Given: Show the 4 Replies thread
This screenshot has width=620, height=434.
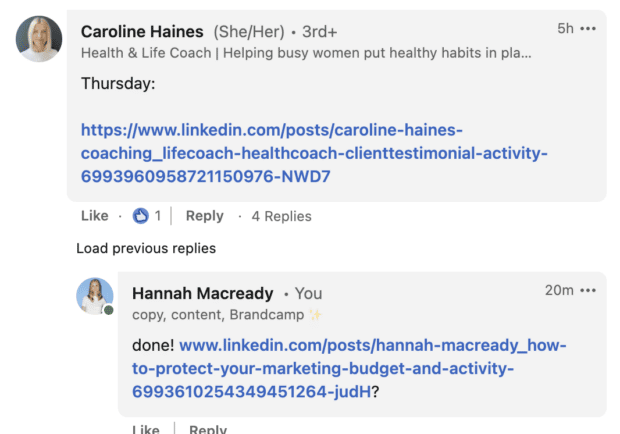Looking at the screenshot, I should click(x=281, y=215).
